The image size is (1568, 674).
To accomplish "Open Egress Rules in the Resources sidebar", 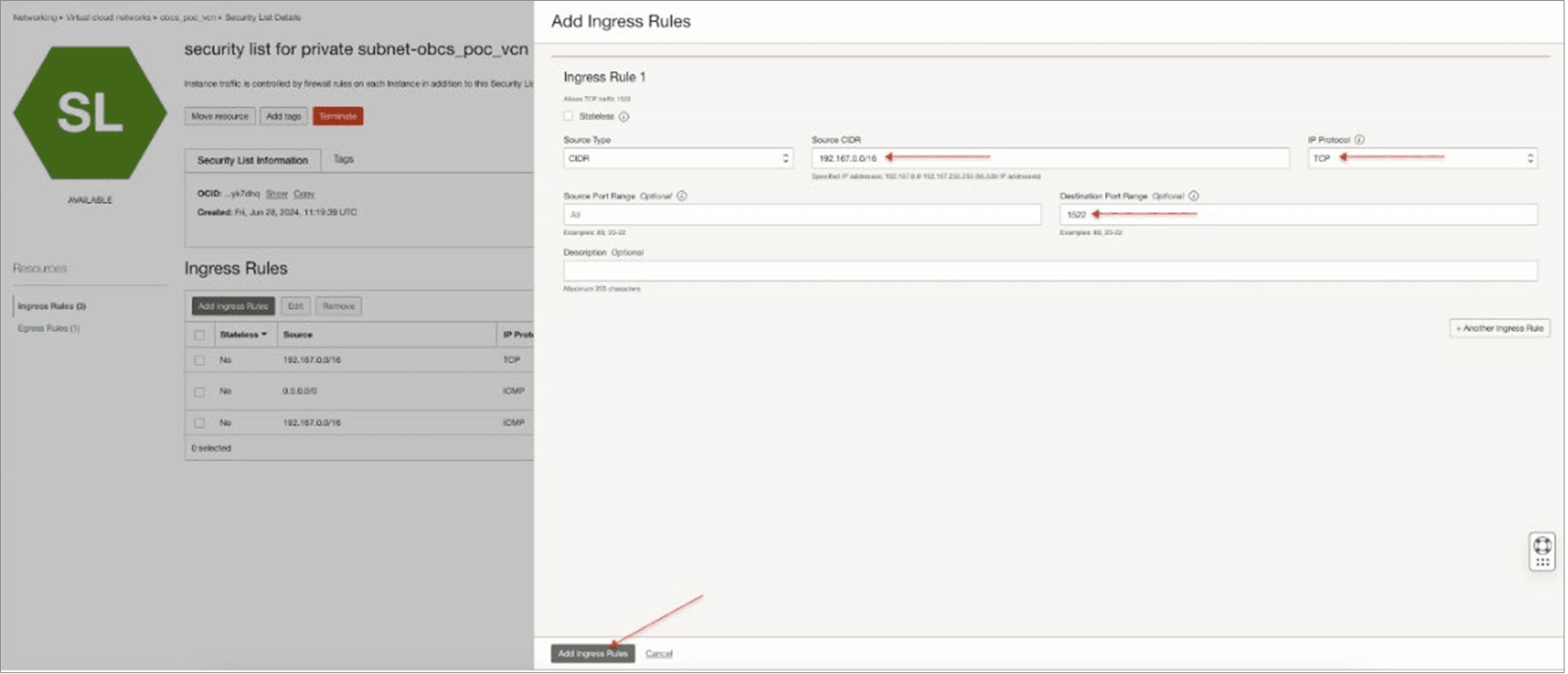I will coord(48,328).
